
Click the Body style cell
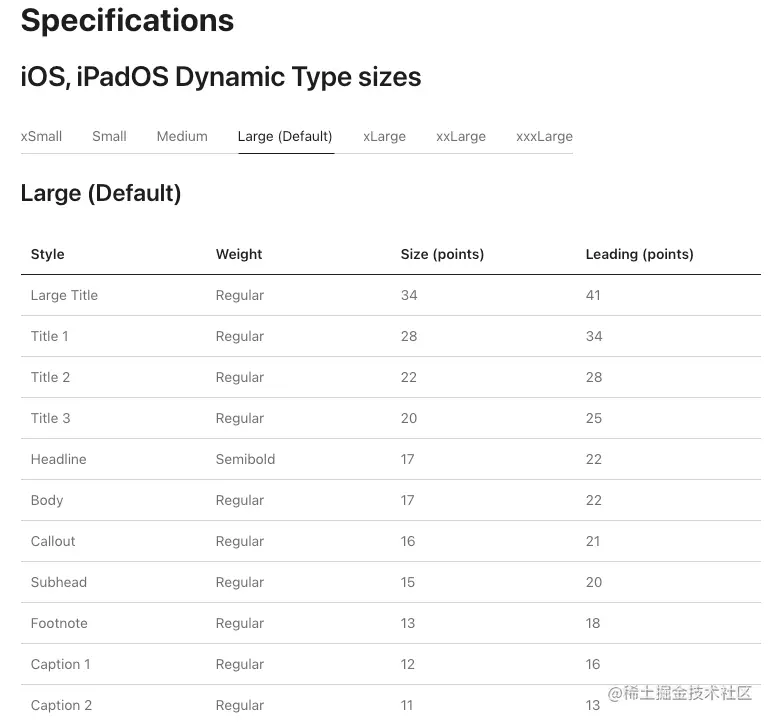click(x=47, y=500)
